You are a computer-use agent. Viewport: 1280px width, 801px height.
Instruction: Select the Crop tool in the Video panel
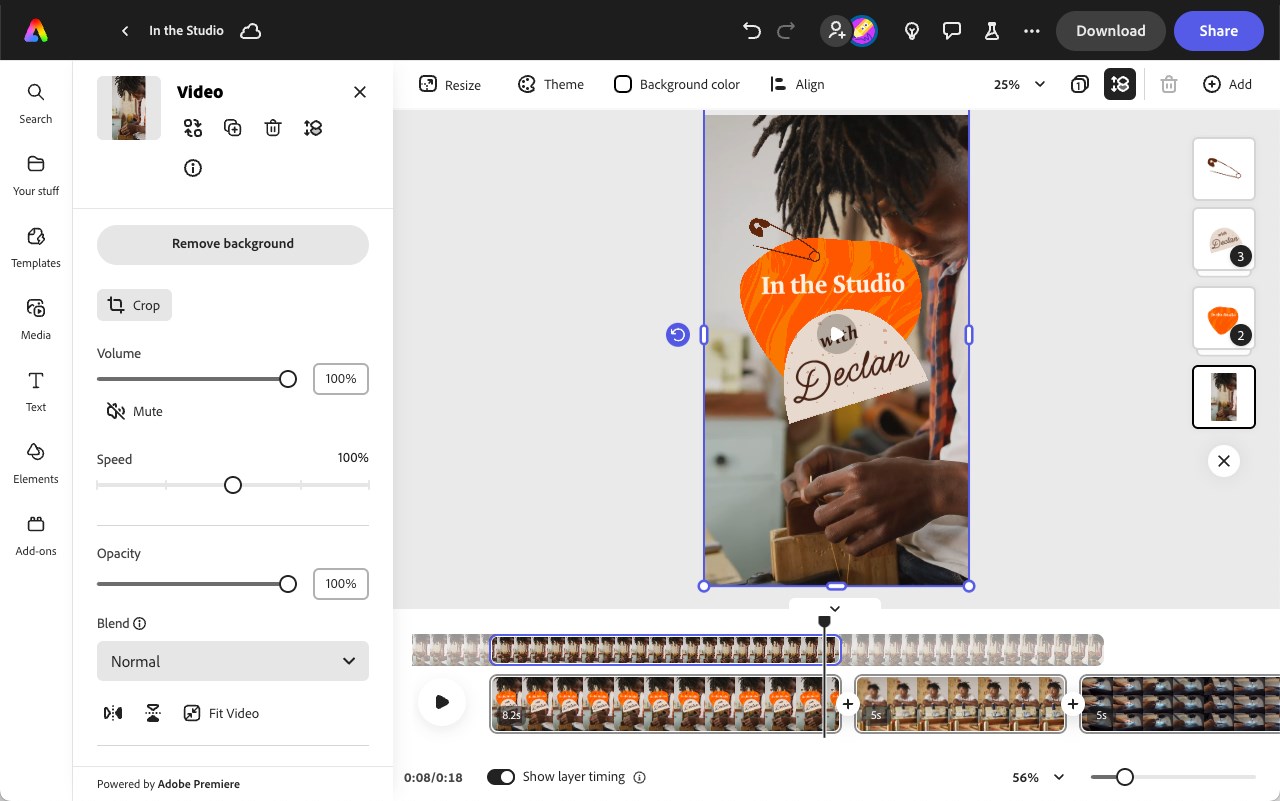[134, 305]
